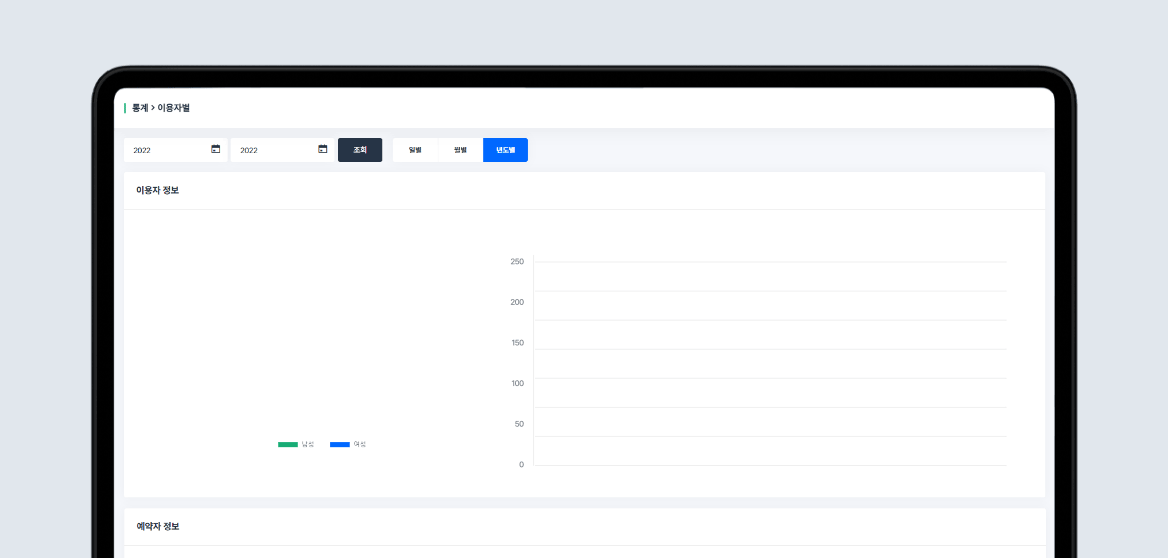Click 통계 in the breadcrumb
1168x558 pixels.
pos(140,107)
